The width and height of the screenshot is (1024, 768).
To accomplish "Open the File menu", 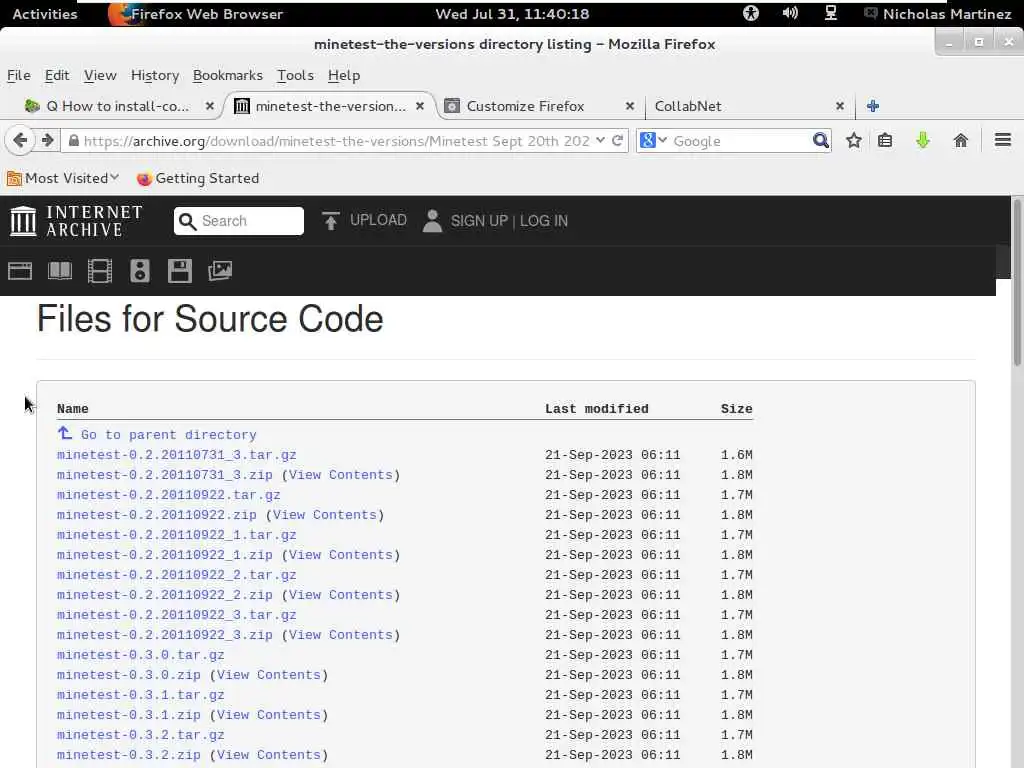I will 18,75.
